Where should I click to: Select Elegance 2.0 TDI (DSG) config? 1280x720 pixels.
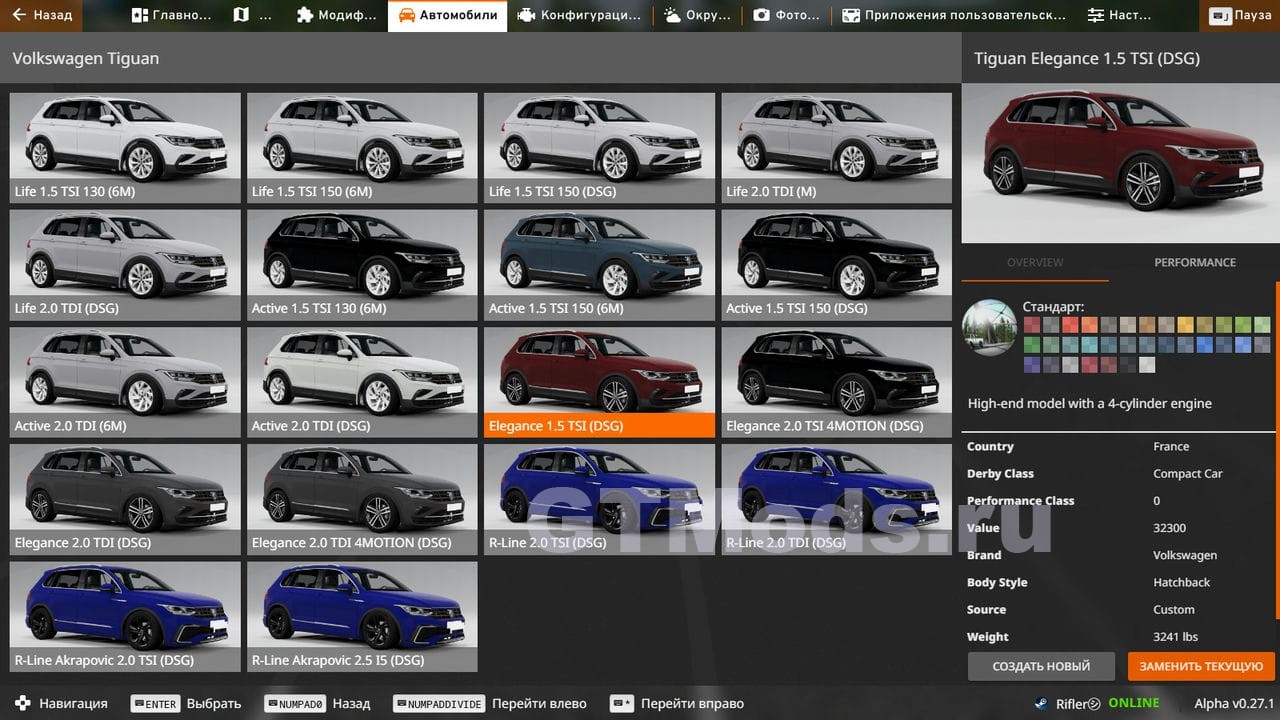[125, 500]
